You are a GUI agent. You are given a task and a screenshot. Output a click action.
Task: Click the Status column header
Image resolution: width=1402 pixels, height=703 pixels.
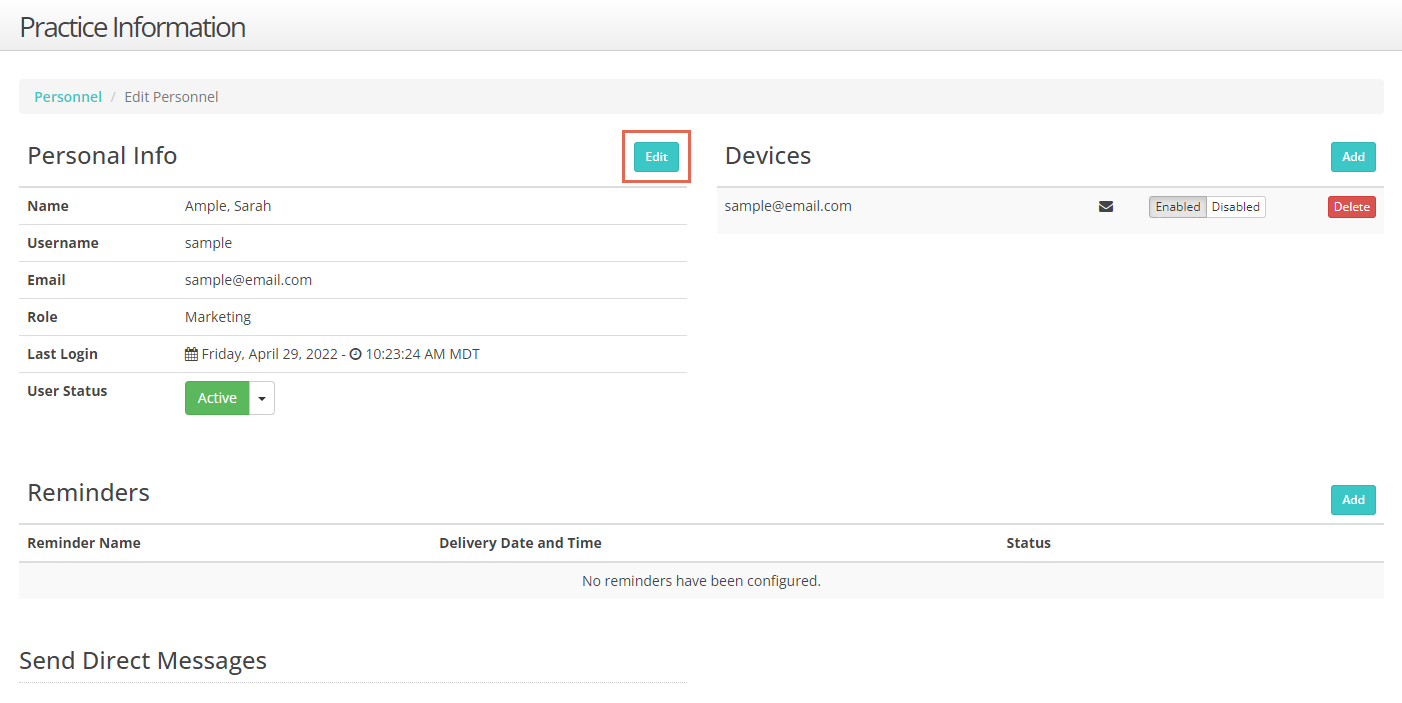click(x=1028, y=543)
